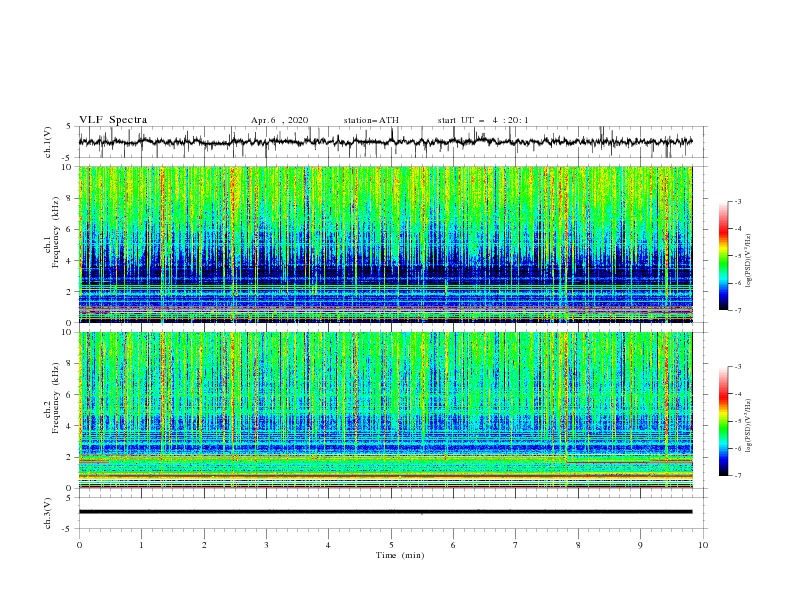Image resolution: width=792 pixels, height=612 pixels.
Task: Click tick label 9 on the Time axis
Action: (x=640, y=545)
